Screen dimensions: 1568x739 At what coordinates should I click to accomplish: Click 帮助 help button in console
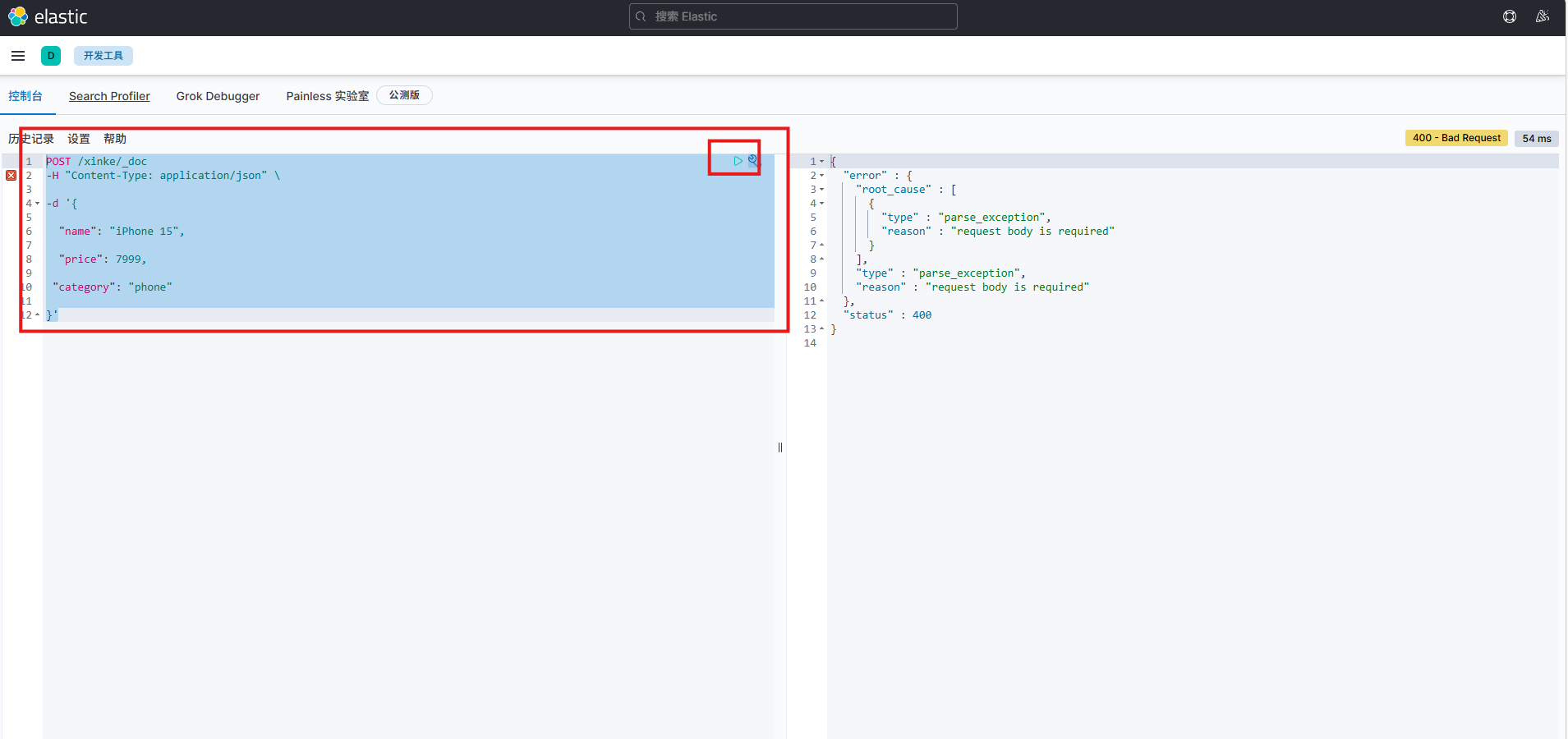[x=115, y=139]
